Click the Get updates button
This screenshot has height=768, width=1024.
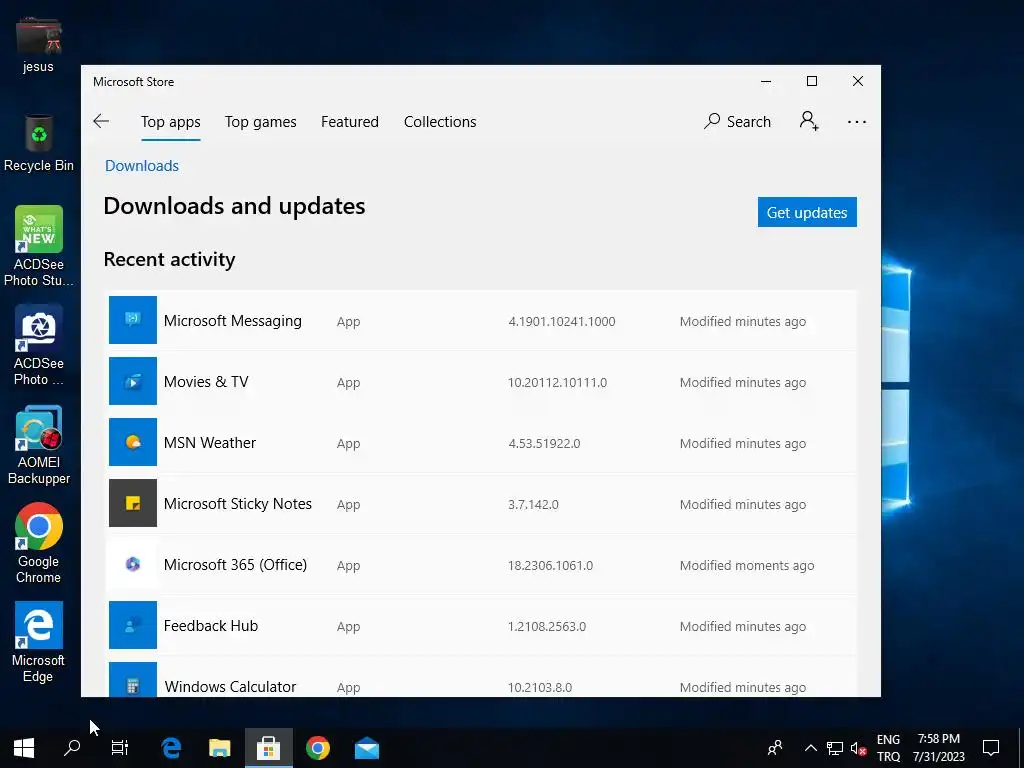[807, 212]
